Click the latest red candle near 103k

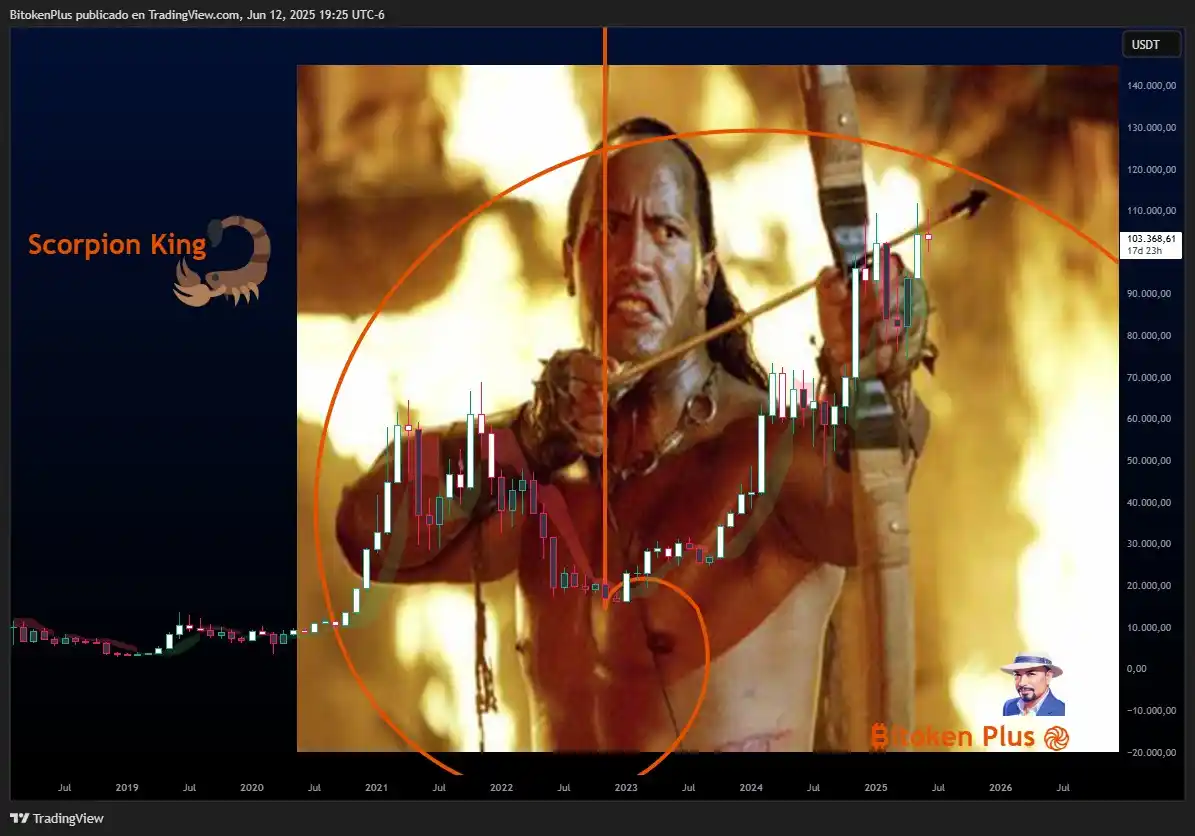coord(928,235)
